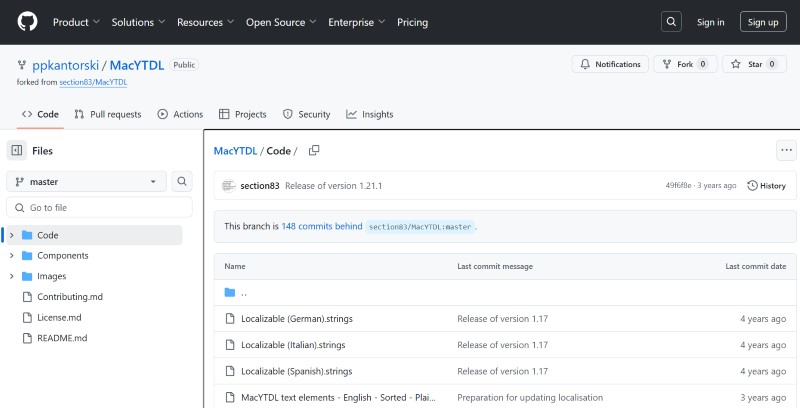800x408 pixels.
Task: Open Localizable (Italian).strings file
Action: point(293,345)
